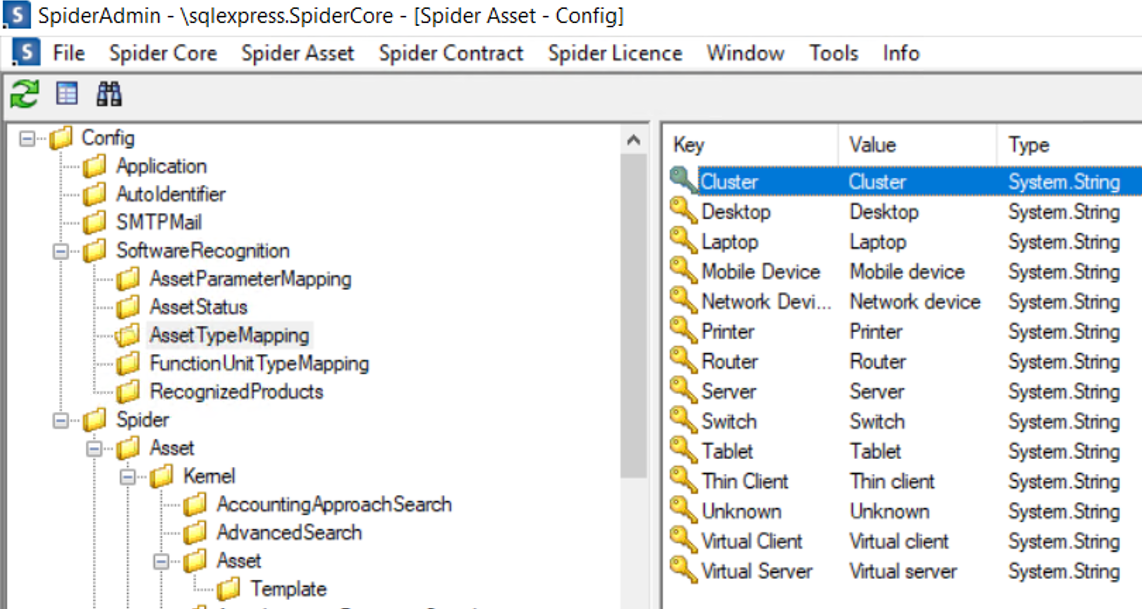Click the folder icon next to RecognizedProducts
The width and height of the screenshot is (1142, 609).
(128, 391)
